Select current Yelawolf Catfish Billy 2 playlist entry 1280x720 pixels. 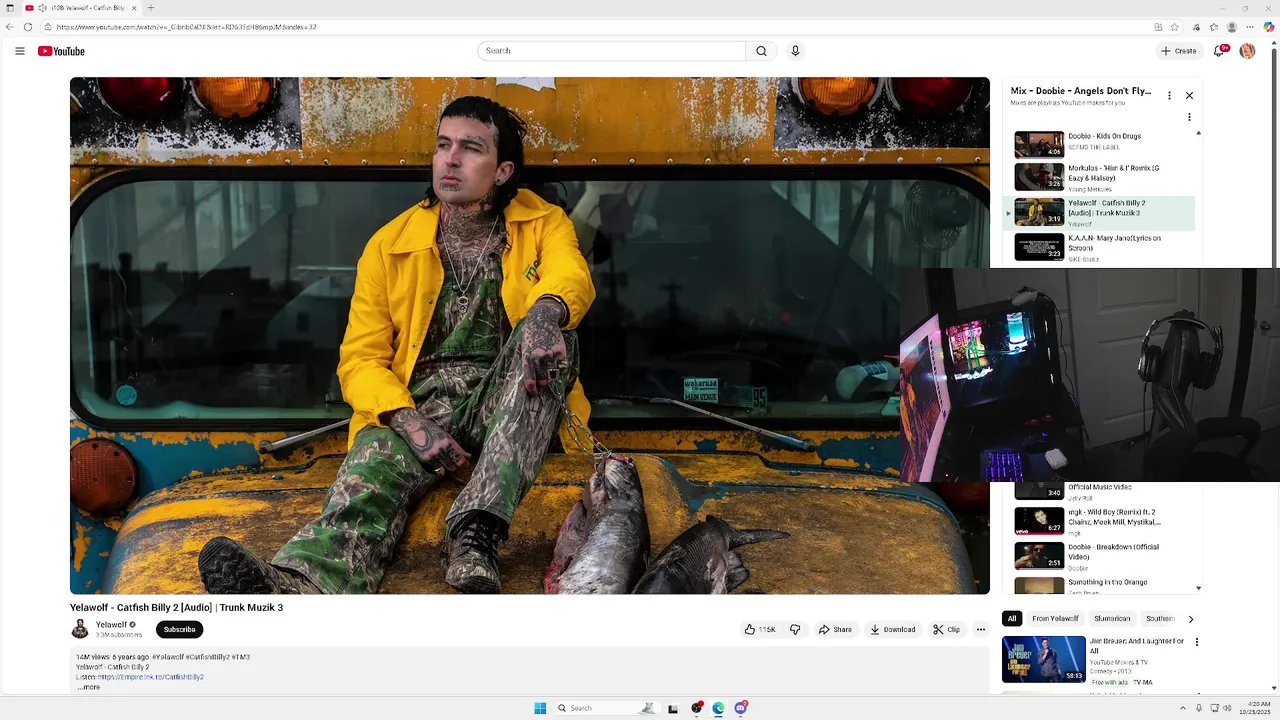click(x=1100, y=213)
